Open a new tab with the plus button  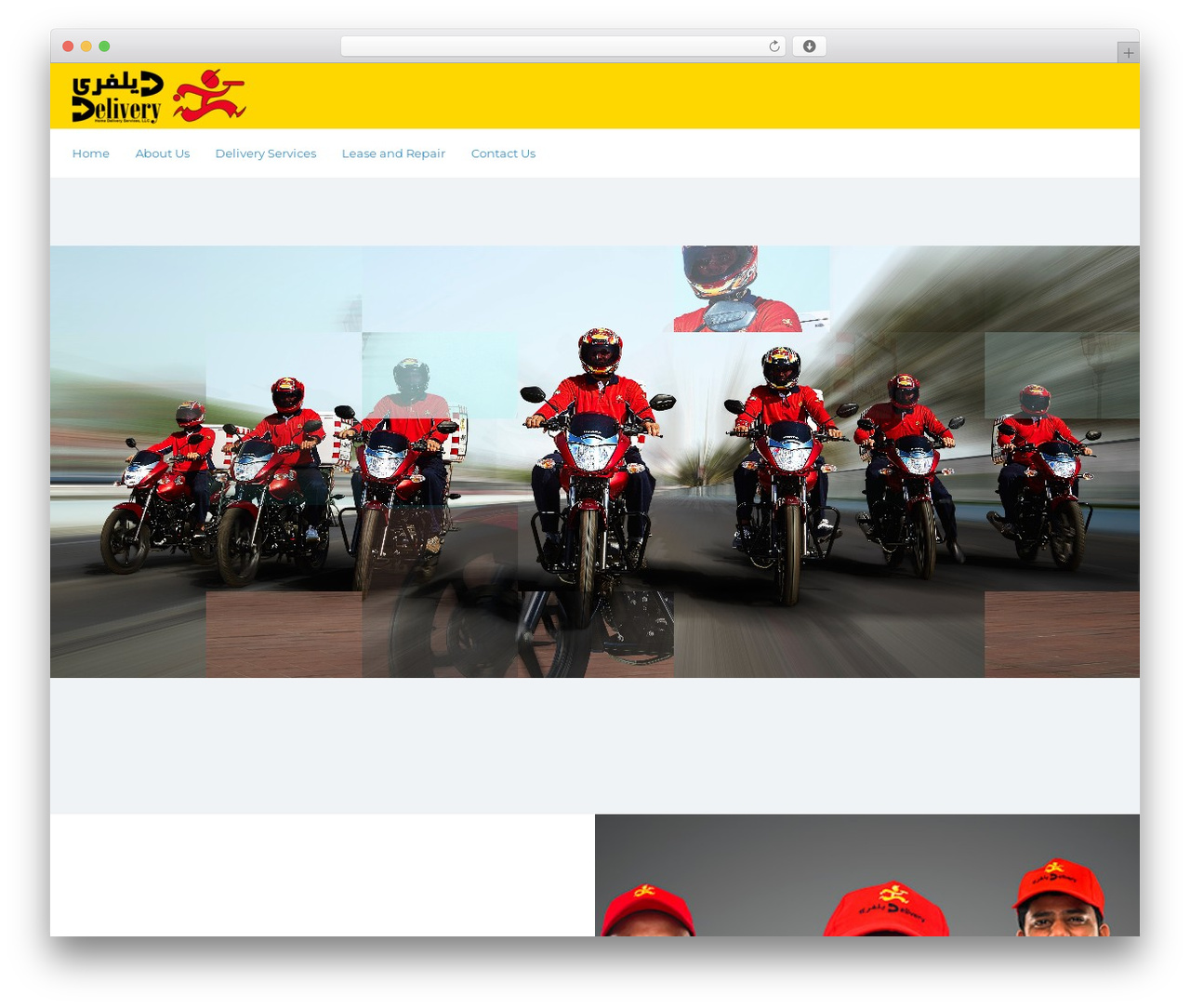point(1128,53)
